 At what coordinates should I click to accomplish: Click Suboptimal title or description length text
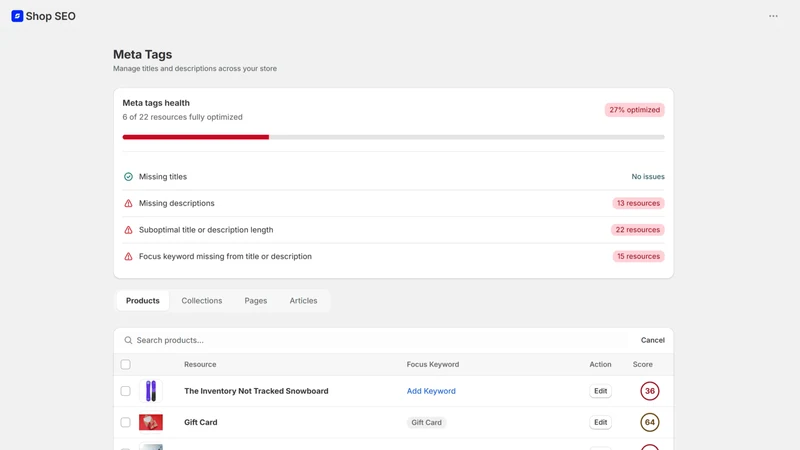tap(206, 230)
